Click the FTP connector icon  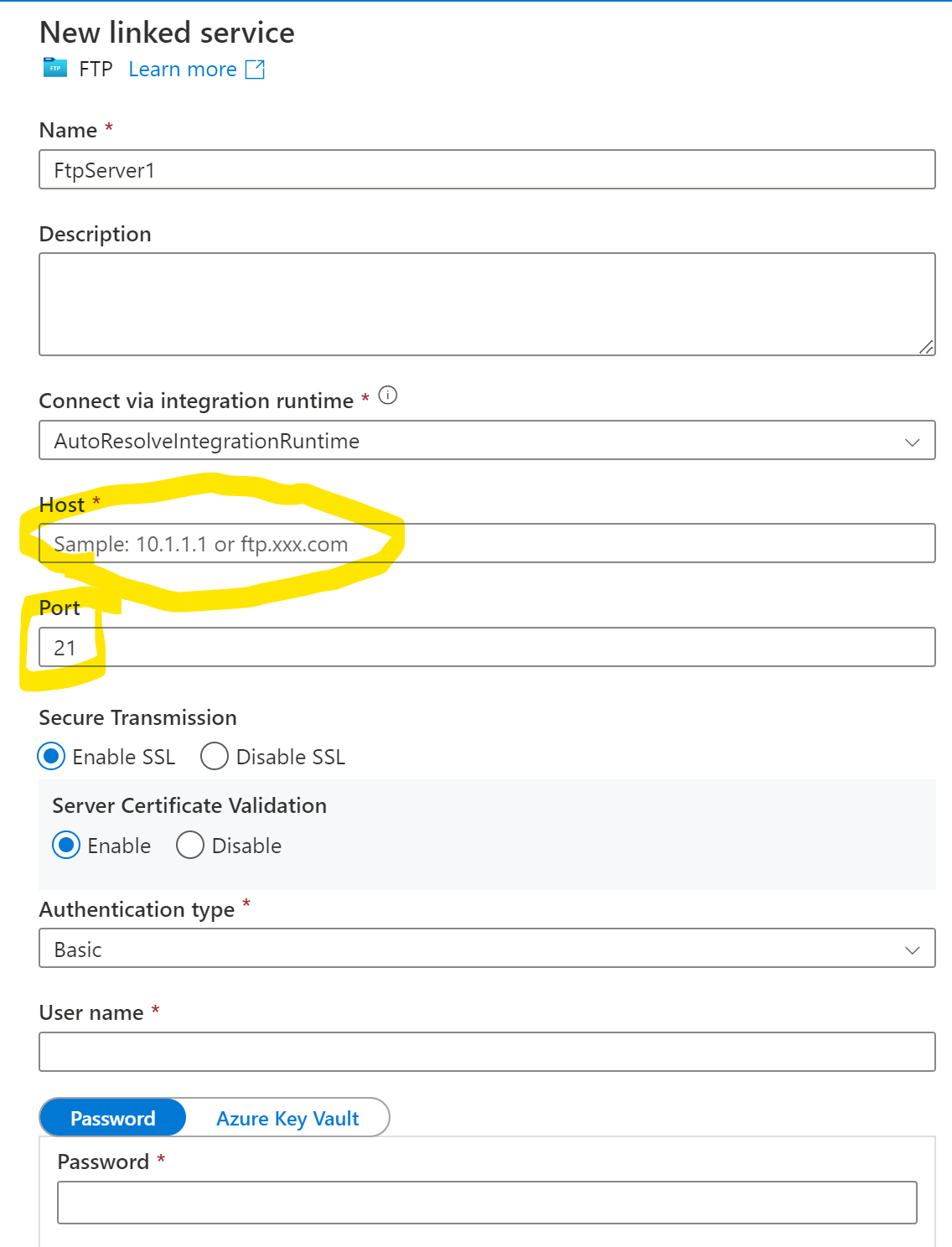pos(54,68)
